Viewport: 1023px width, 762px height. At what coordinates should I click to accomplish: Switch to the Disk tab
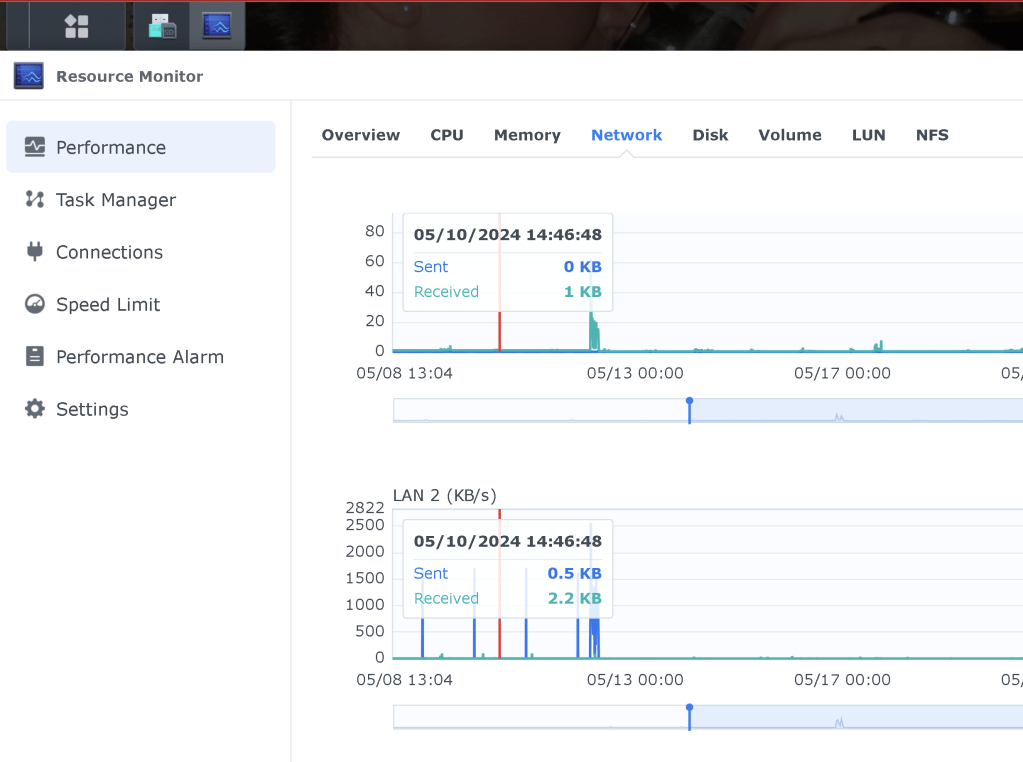(710, 135)
